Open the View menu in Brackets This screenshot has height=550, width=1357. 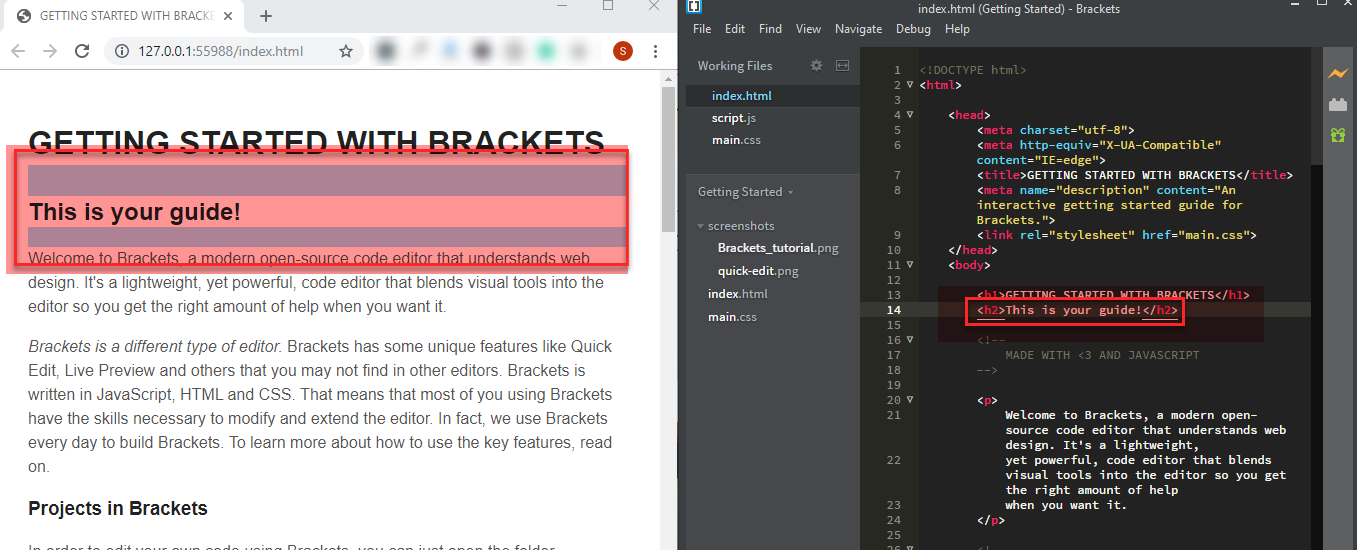(808, 29)
